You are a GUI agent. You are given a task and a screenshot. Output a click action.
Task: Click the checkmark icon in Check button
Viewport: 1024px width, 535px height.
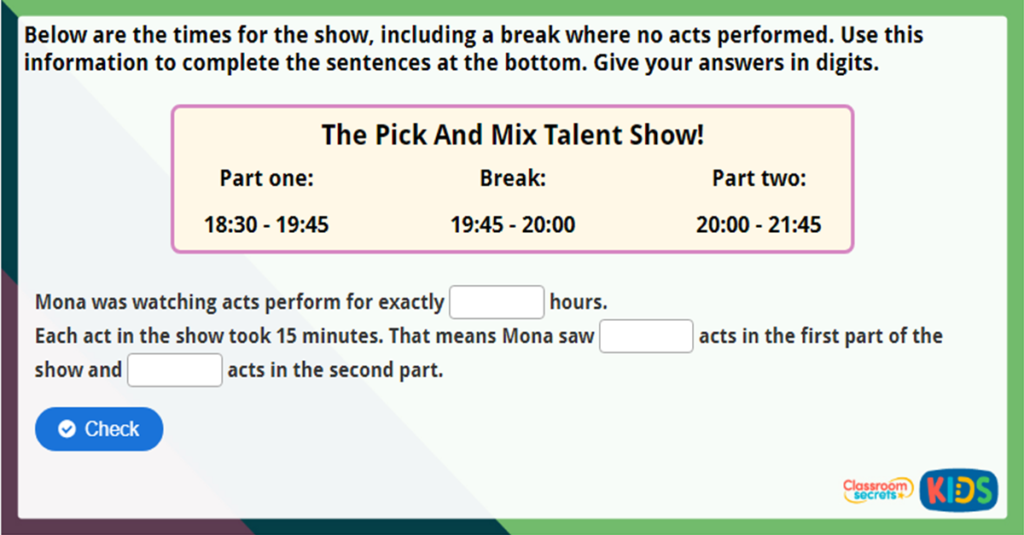point(67,429)
